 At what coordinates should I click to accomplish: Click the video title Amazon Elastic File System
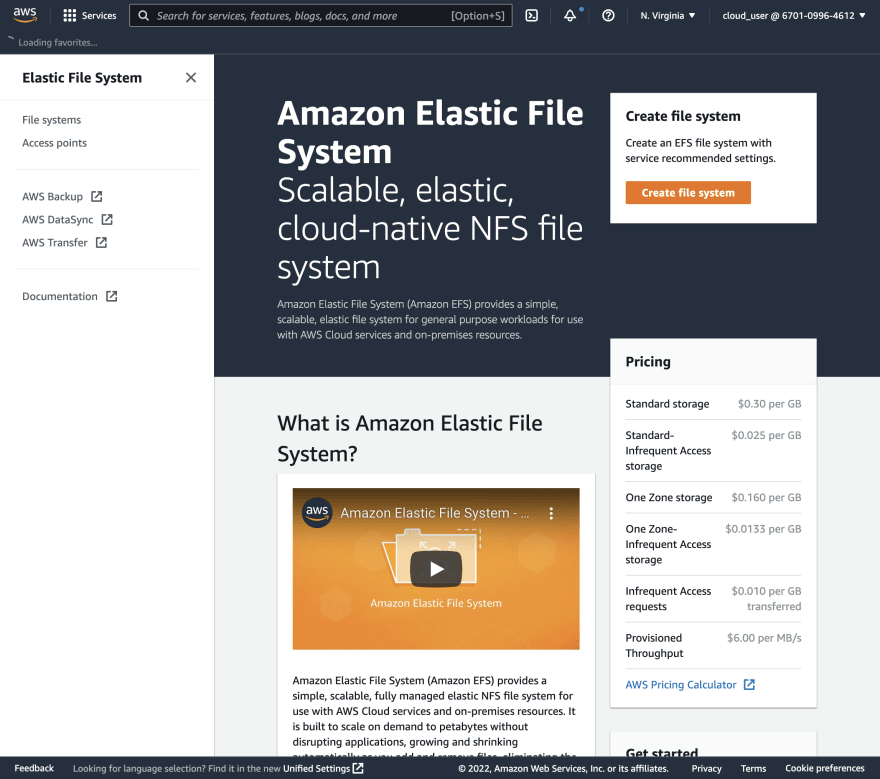click(x=434, y=513)
